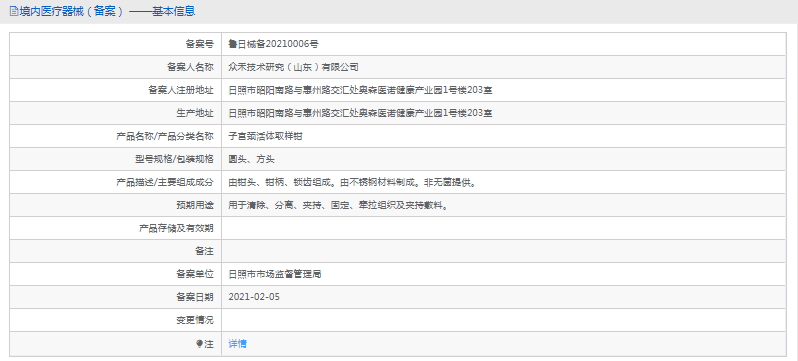
Task: Click the empty 备注 value cell
Action: [504, 252]
